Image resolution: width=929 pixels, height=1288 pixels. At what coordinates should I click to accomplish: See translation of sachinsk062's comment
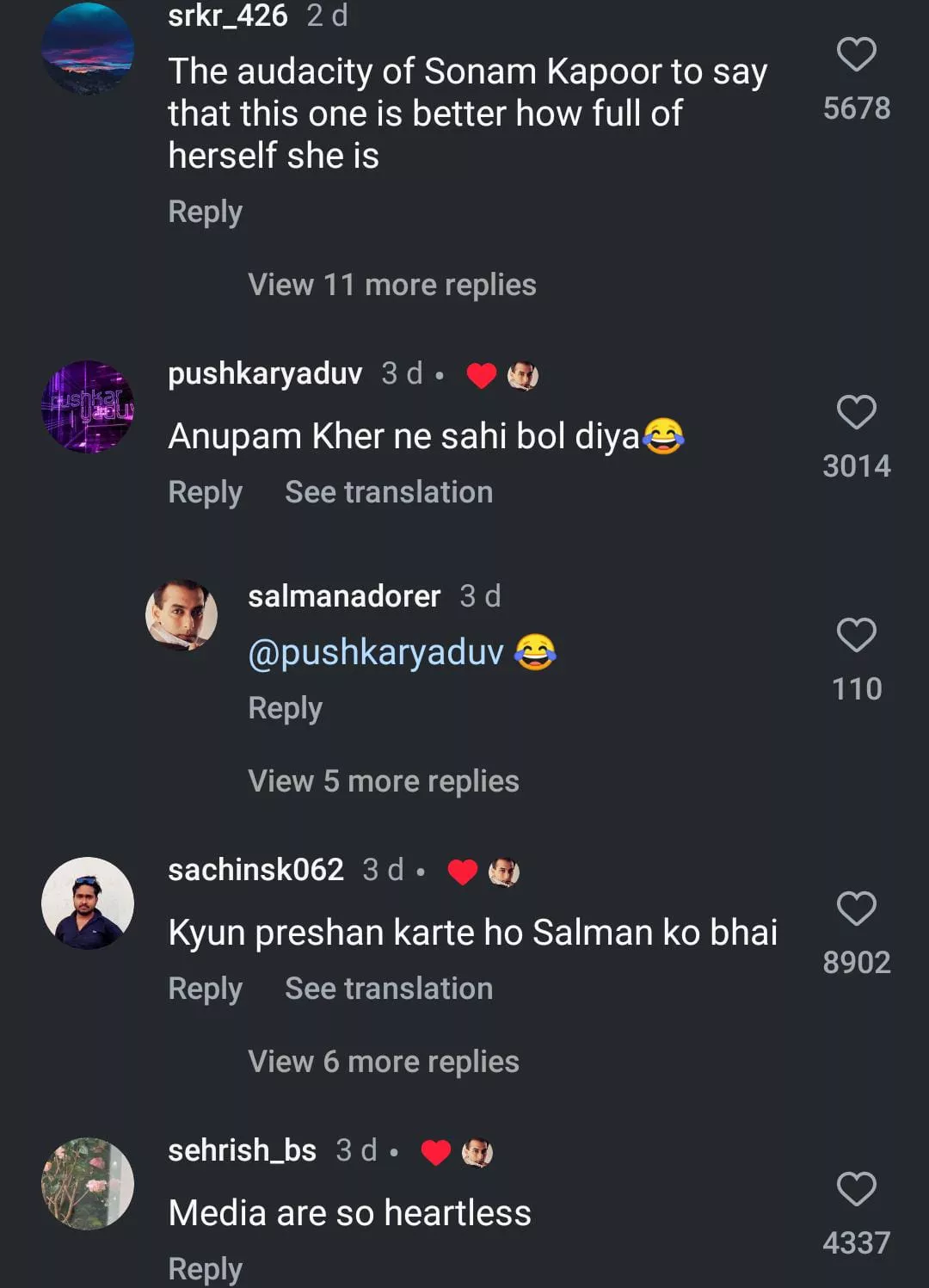[389, 989]
